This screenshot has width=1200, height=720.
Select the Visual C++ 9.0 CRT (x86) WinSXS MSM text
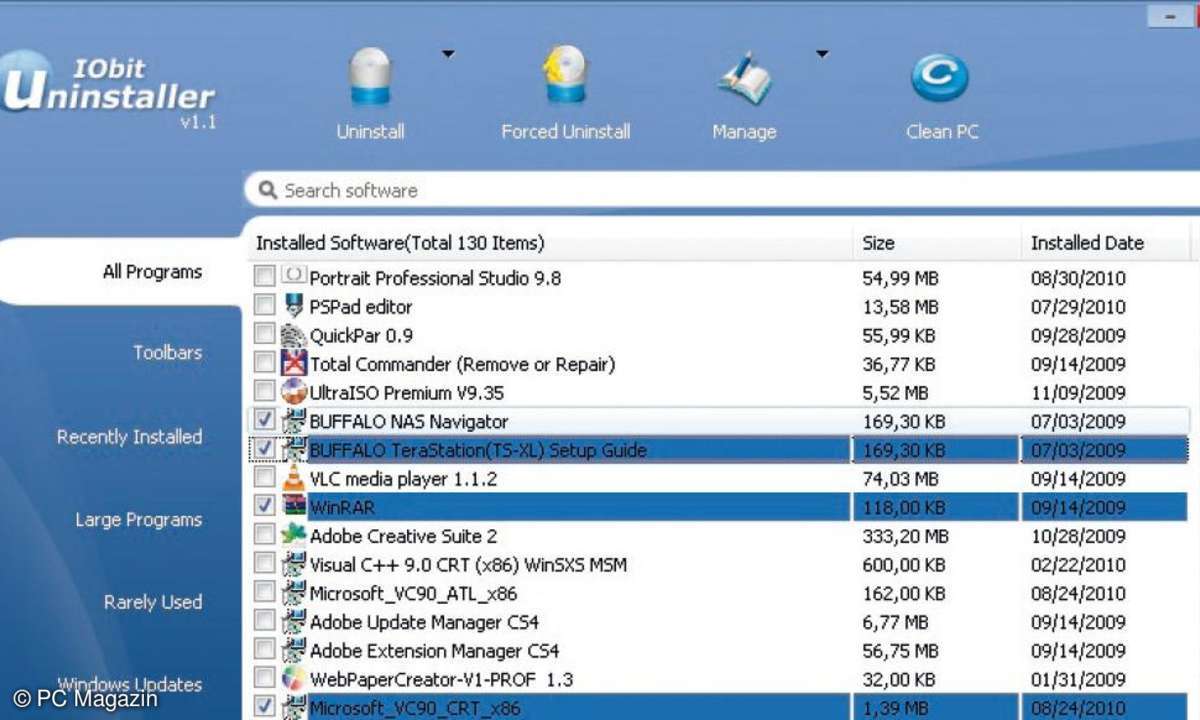point(468,565)
